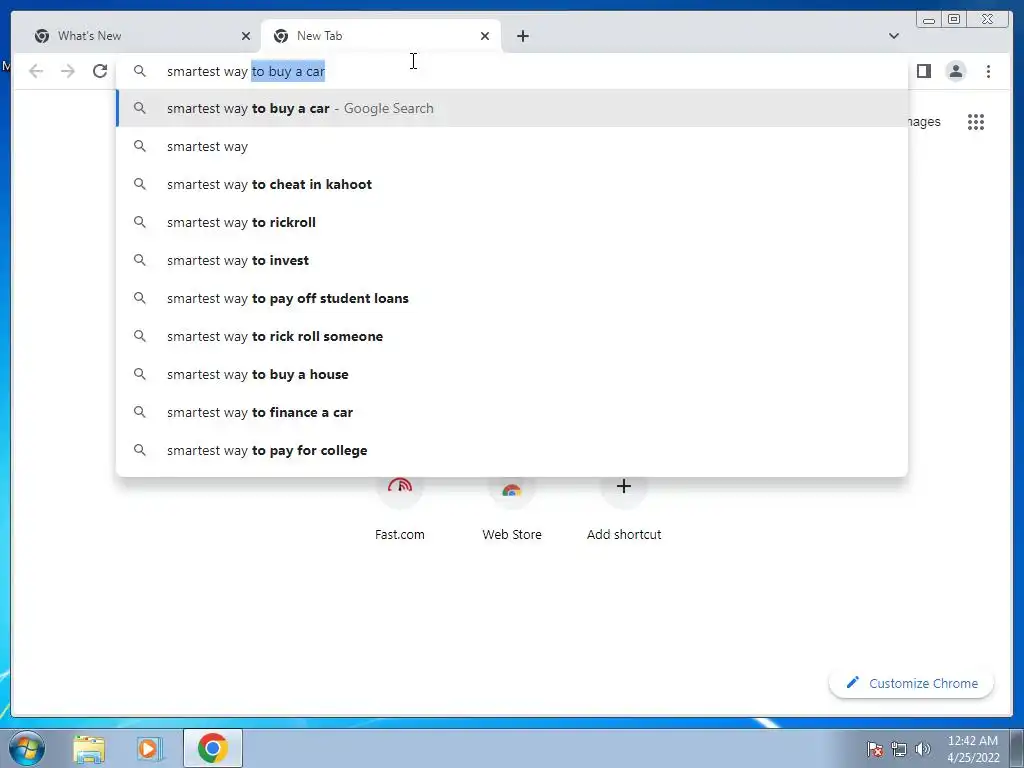Go back with the back arrow

[36, 71]
